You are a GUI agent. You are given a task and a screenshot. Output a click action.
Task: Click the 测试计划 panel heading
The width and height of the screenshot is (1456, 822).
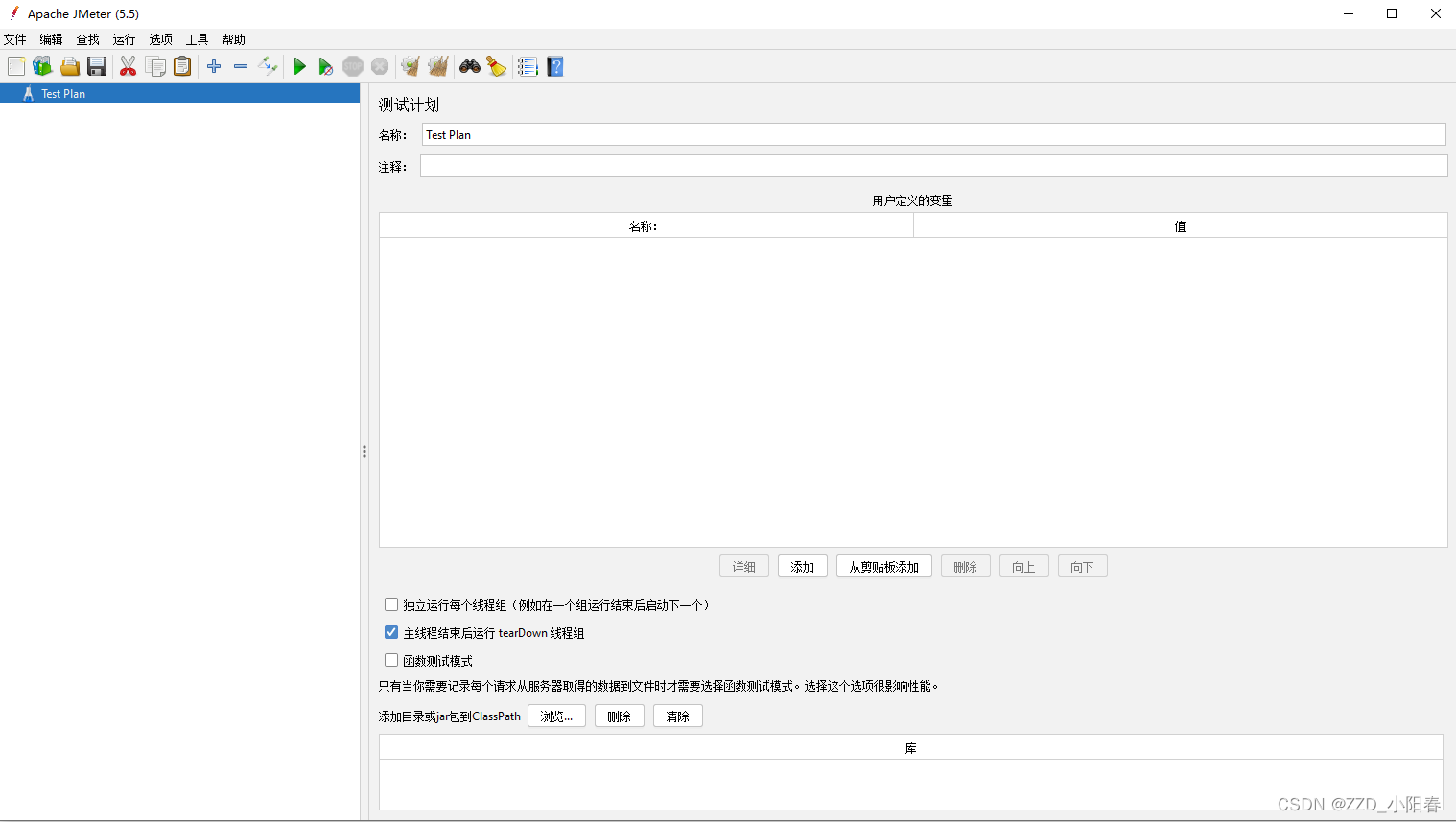tap(409, 105)
